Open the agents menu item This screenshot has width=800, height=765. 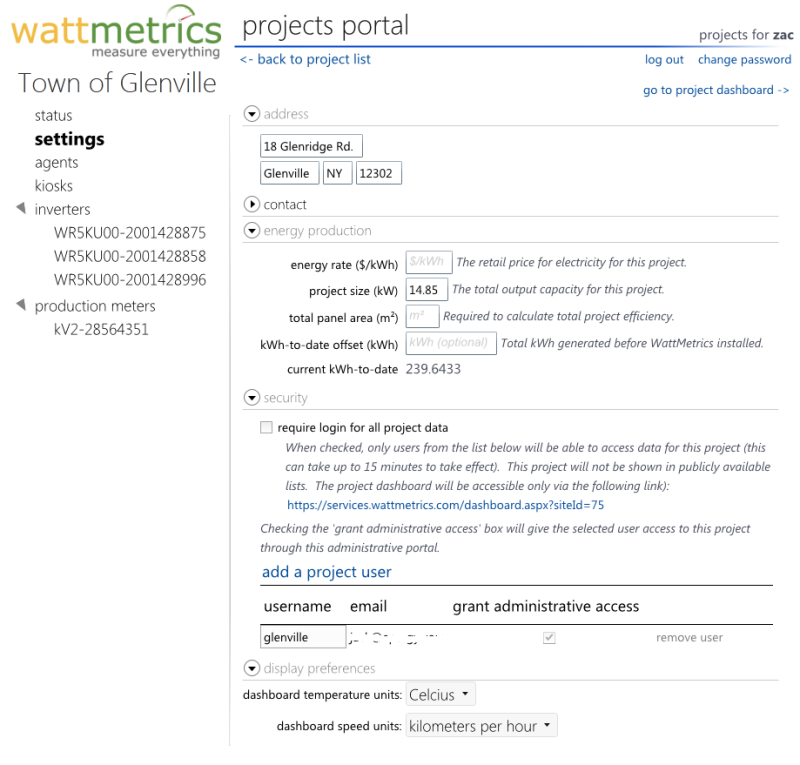pos(57,162)
